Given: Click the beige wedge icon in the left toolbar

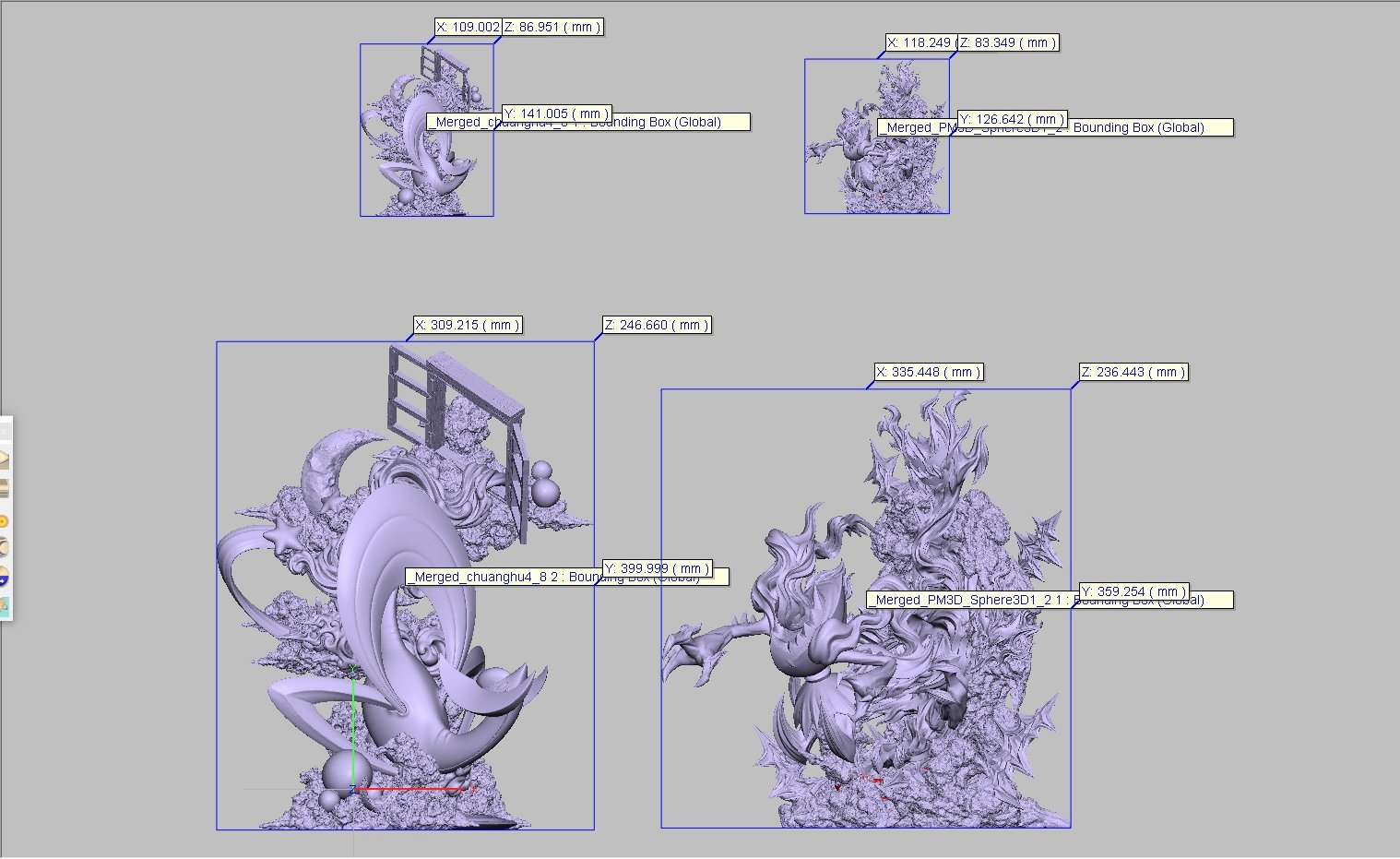Looking at the screenshot, I should coord(5,459).
